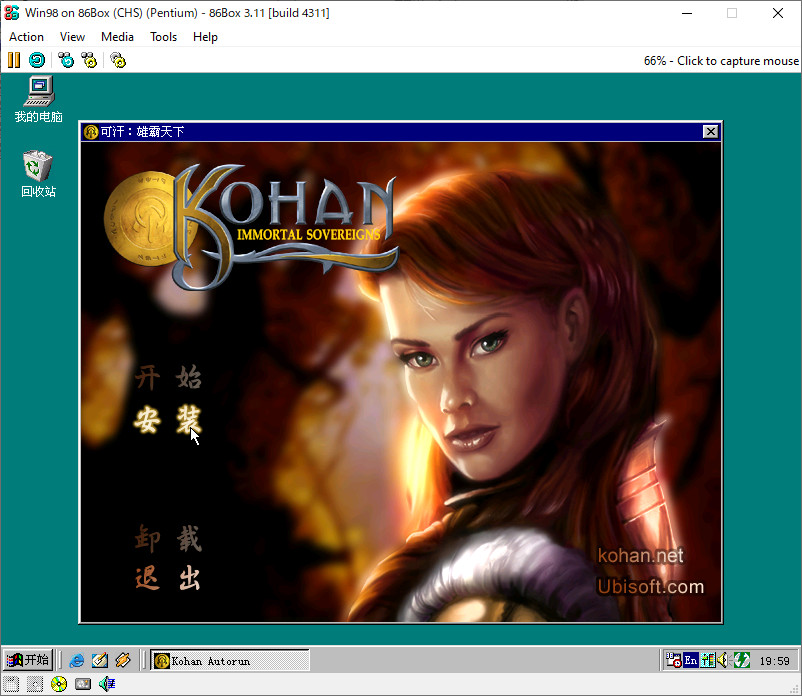Click the sound status bar icon

coord(107,684)
